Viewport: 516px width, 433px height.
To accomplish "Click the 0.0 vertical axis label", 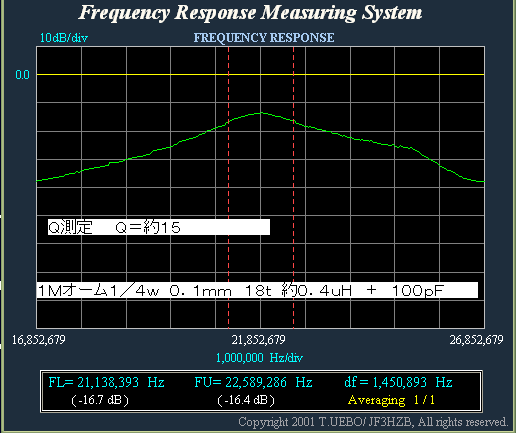I will click(22, 75).
